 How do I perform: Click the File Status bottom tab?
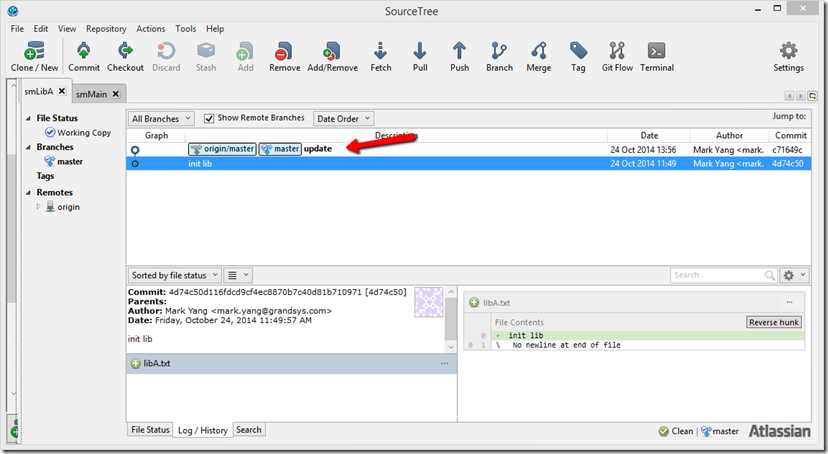tap(150, 430)
